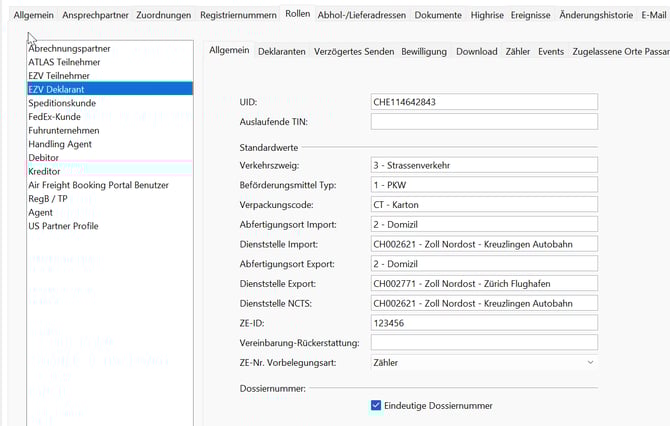The image size is (670, 426).
Task: Toggle the Eindeutige Dossiernummer checkbox
Action: coord(376,405)
